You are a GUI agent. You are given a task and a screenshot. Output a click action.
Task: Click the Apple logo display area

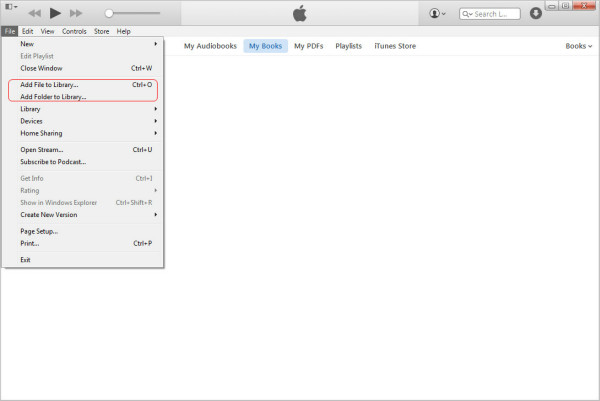click(300, 14)
